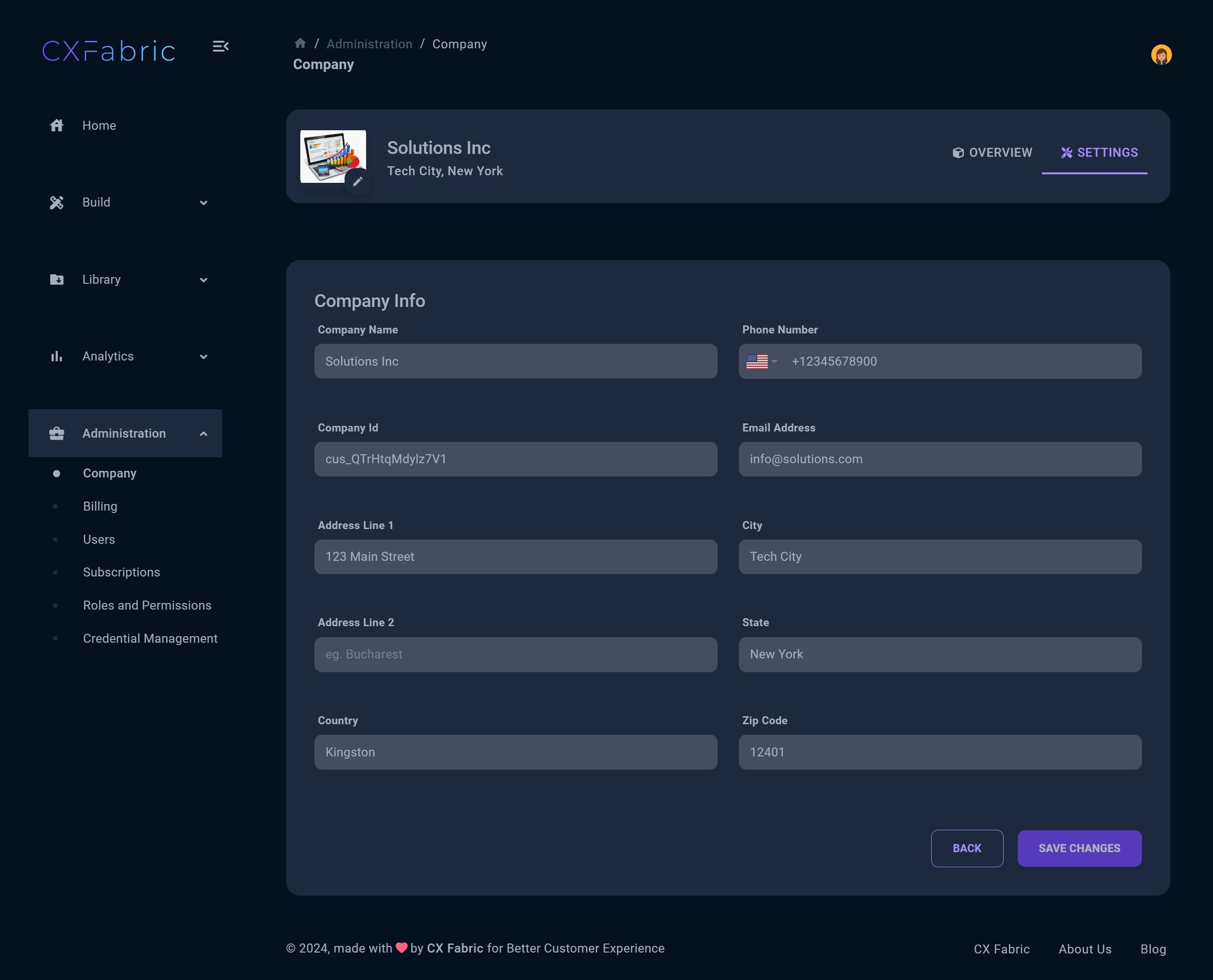
Task: Open Billing in the Administration submenu
Action: 100,506
